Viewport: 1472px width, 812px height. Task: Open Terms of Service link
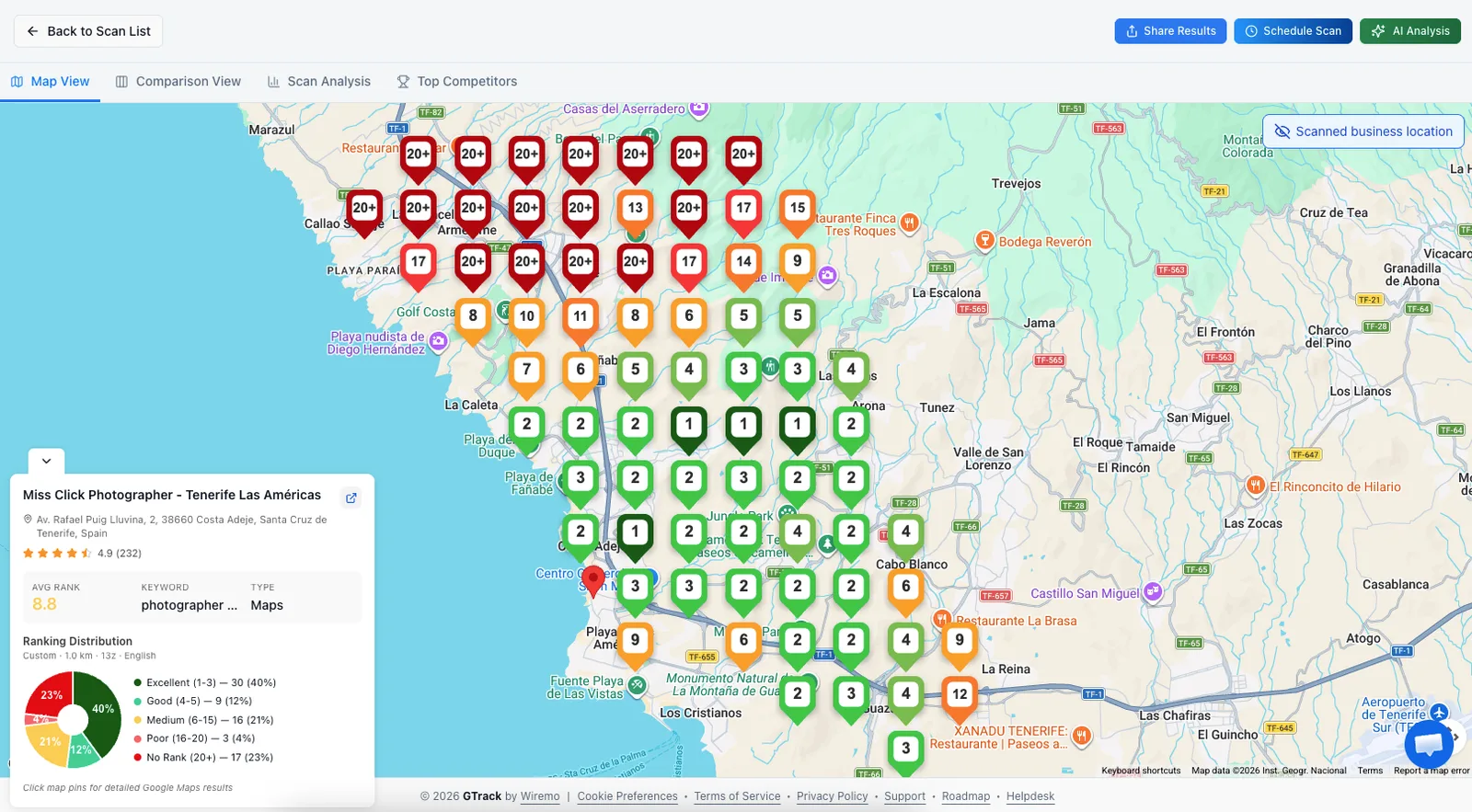pos(737,796)
